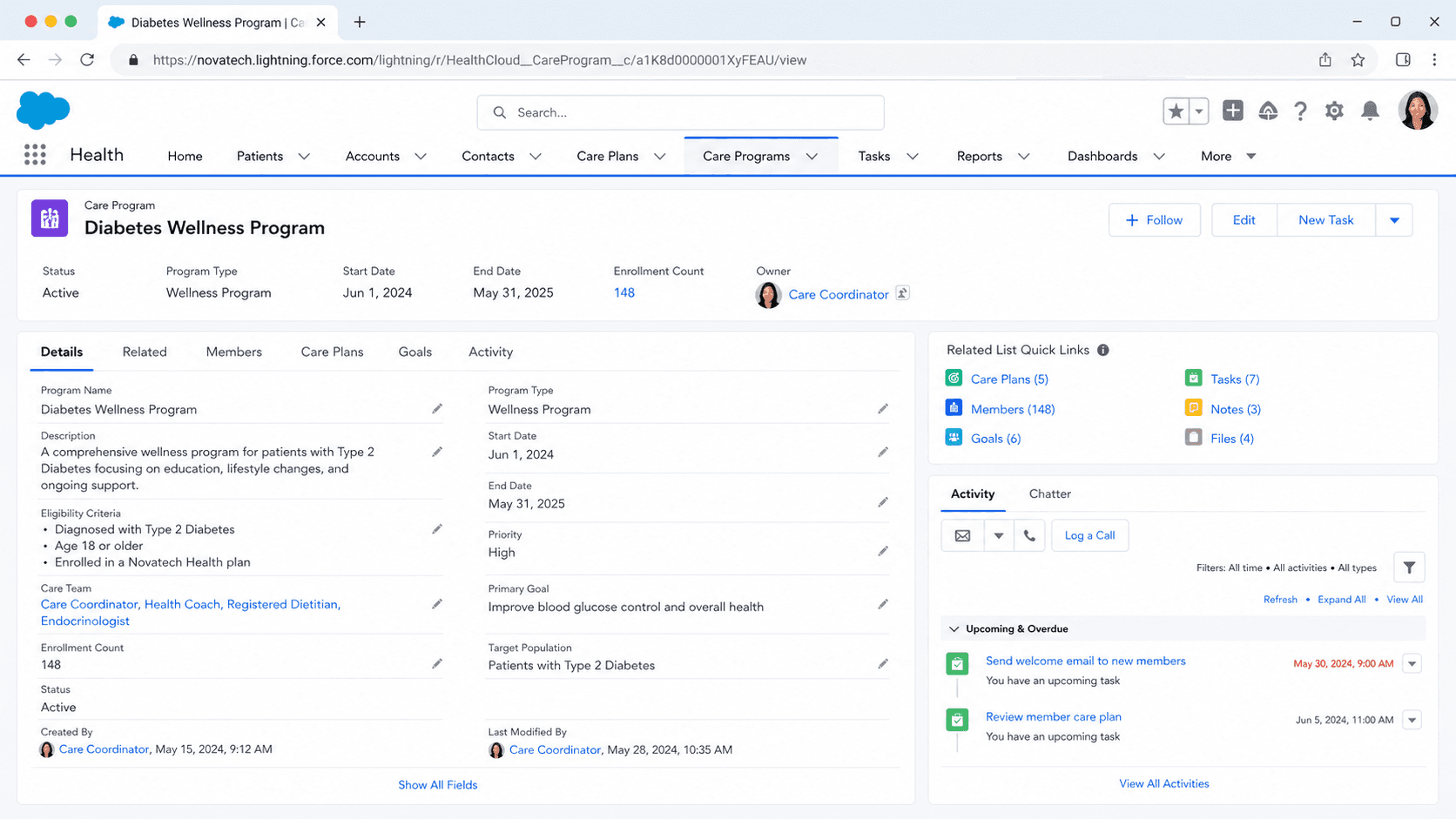Open the Chatter tab
The height and width of the screenshot is (819, 1456).
pyautogui.click(x=1049, y=493)
